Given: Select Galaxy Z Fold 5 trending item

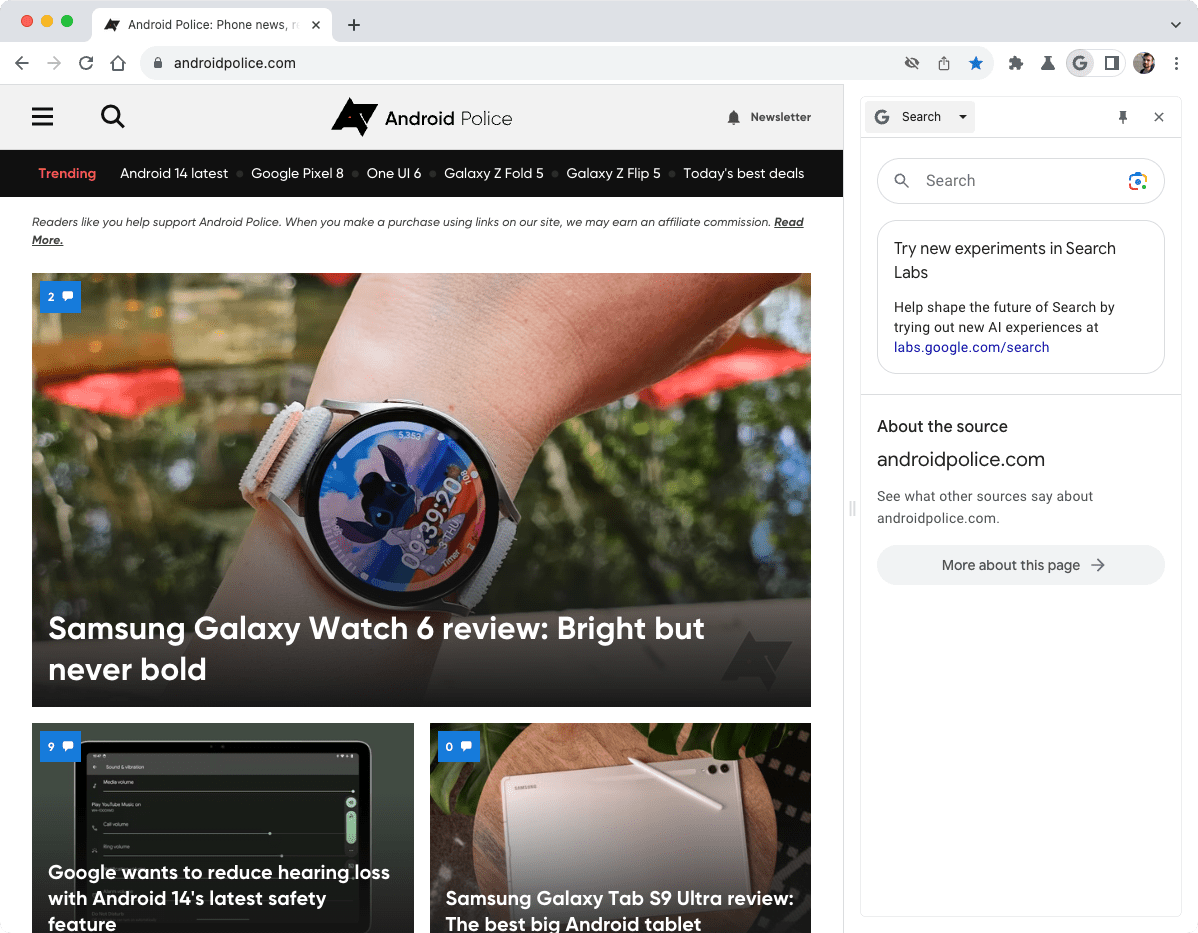Looking at the screenshot, I should [494, 173].
